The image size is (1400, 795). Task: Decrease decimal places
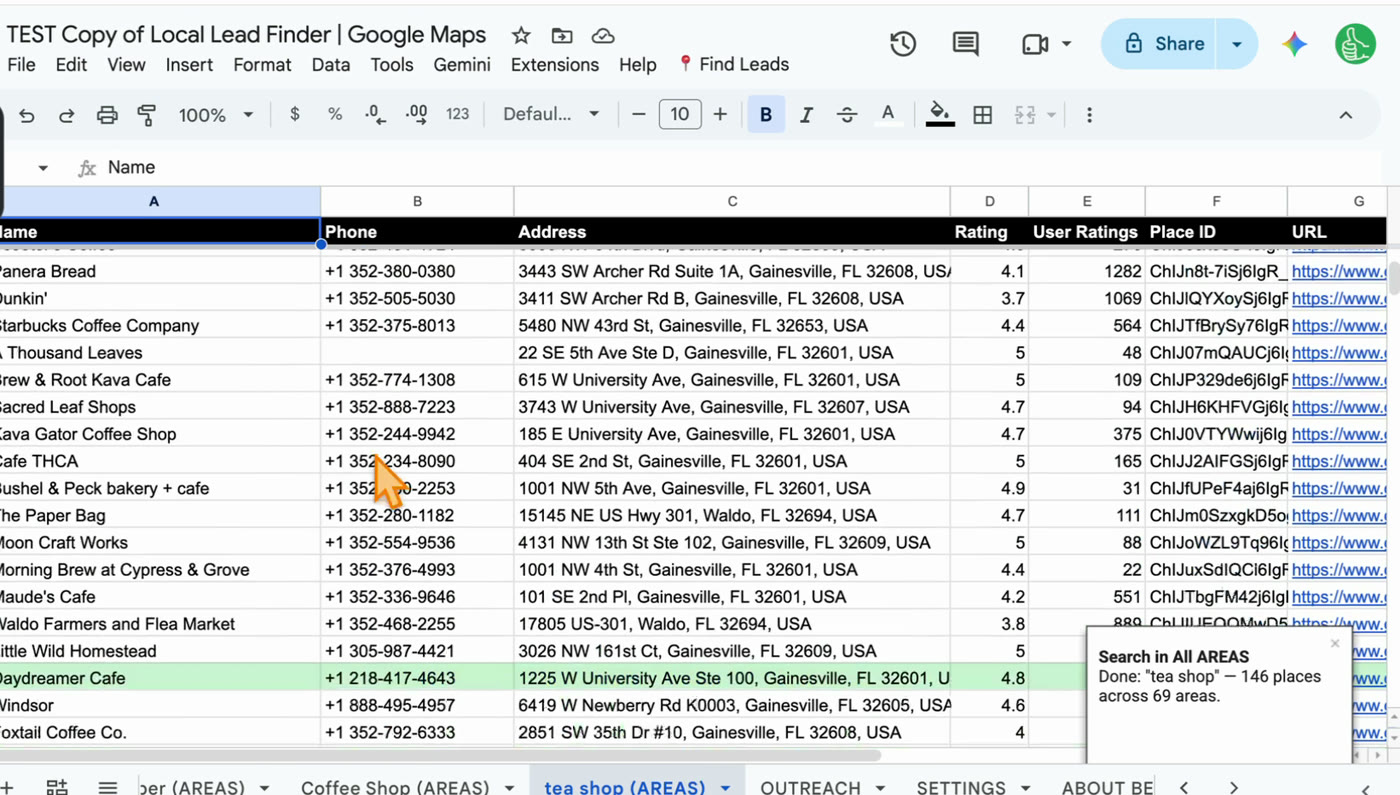(x=376, y=115)
